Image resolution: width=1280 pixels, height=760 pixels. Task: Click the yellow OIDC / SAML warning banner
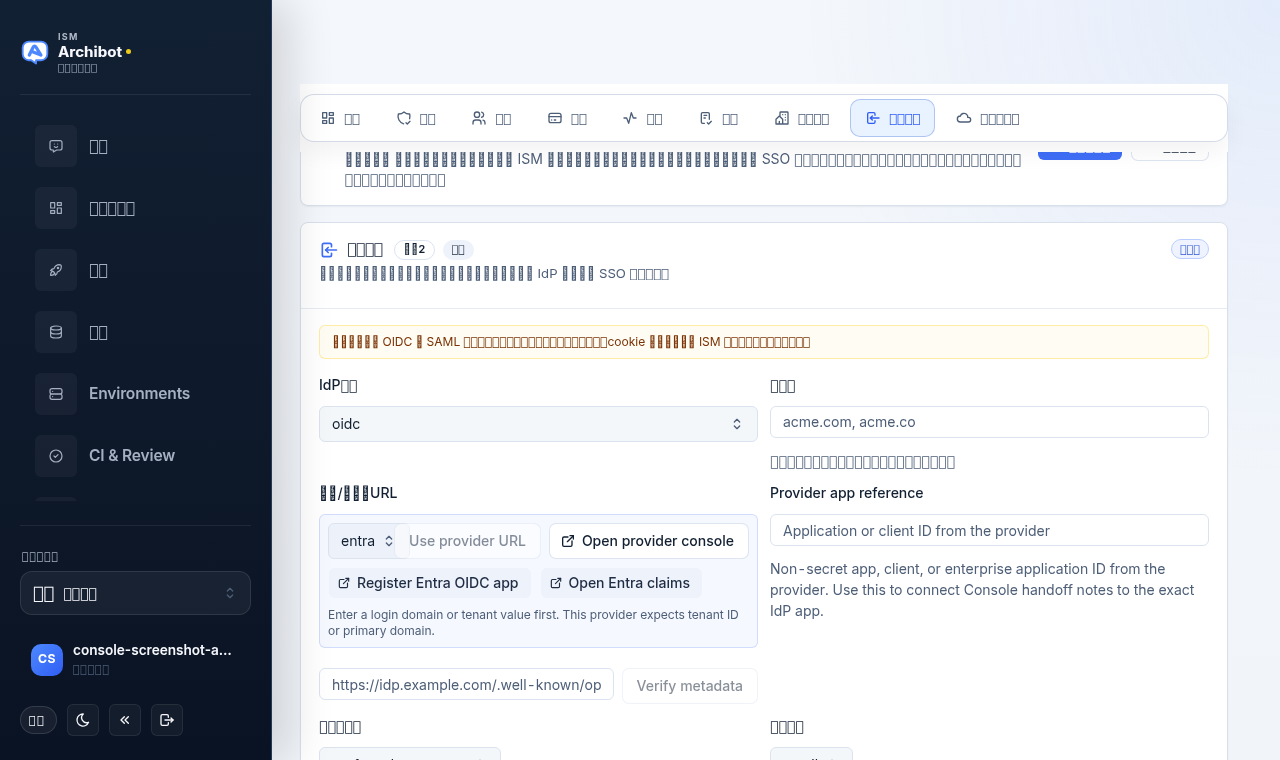click(764, 342)
